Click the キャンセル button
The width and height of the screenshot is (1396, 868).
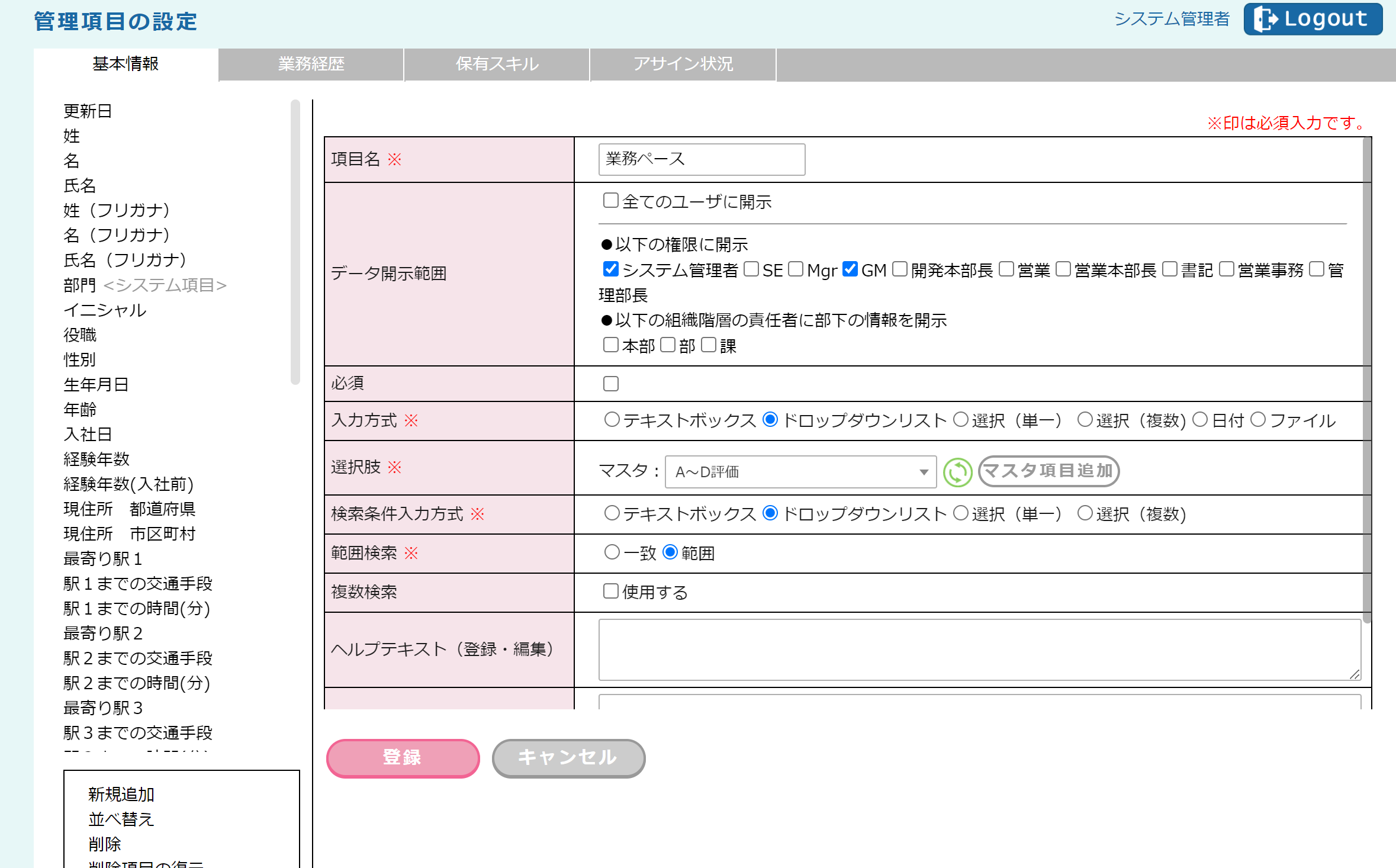click(x=568, y=757)
